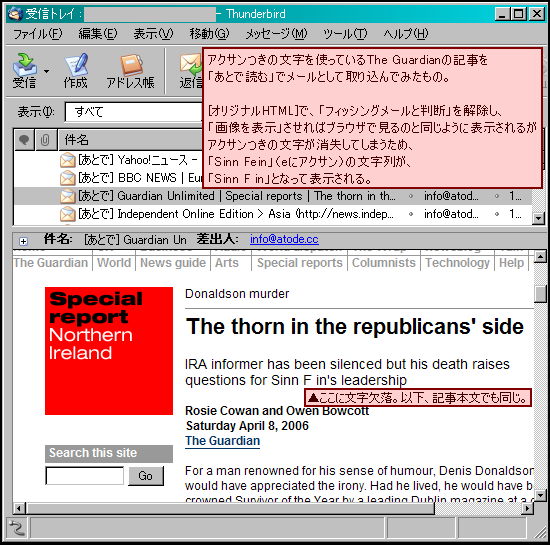
Task: Click the Arts navigation link
Action: coord(227,263)
